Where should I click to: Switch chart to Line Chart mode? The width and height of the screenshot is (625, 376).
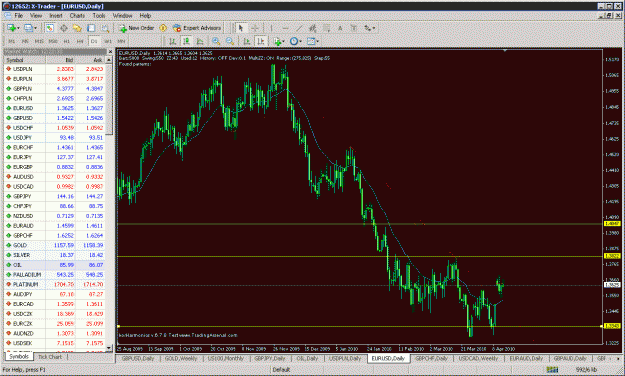[200, 41]
